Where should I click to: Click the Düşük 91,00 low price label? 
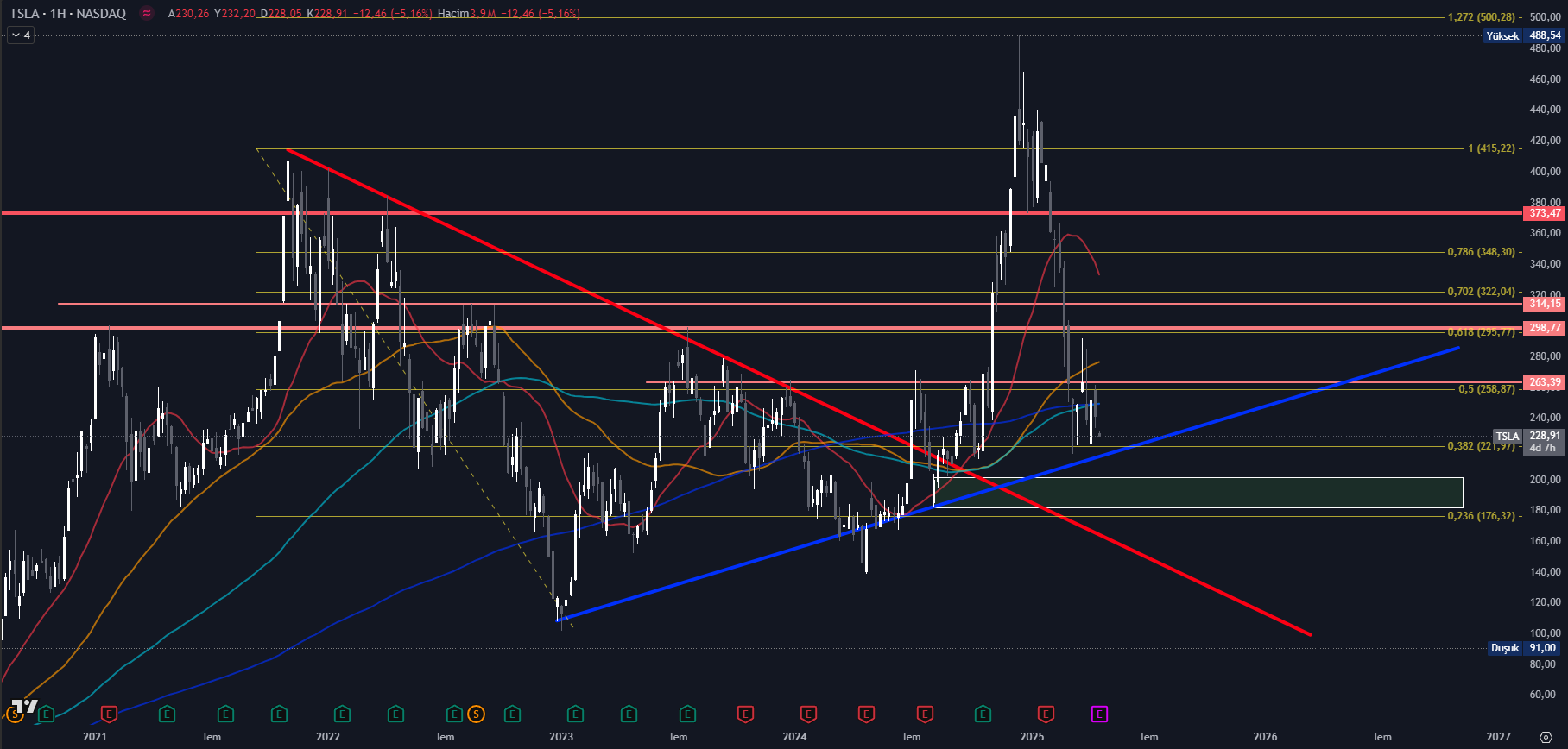tap(1527, 648)
